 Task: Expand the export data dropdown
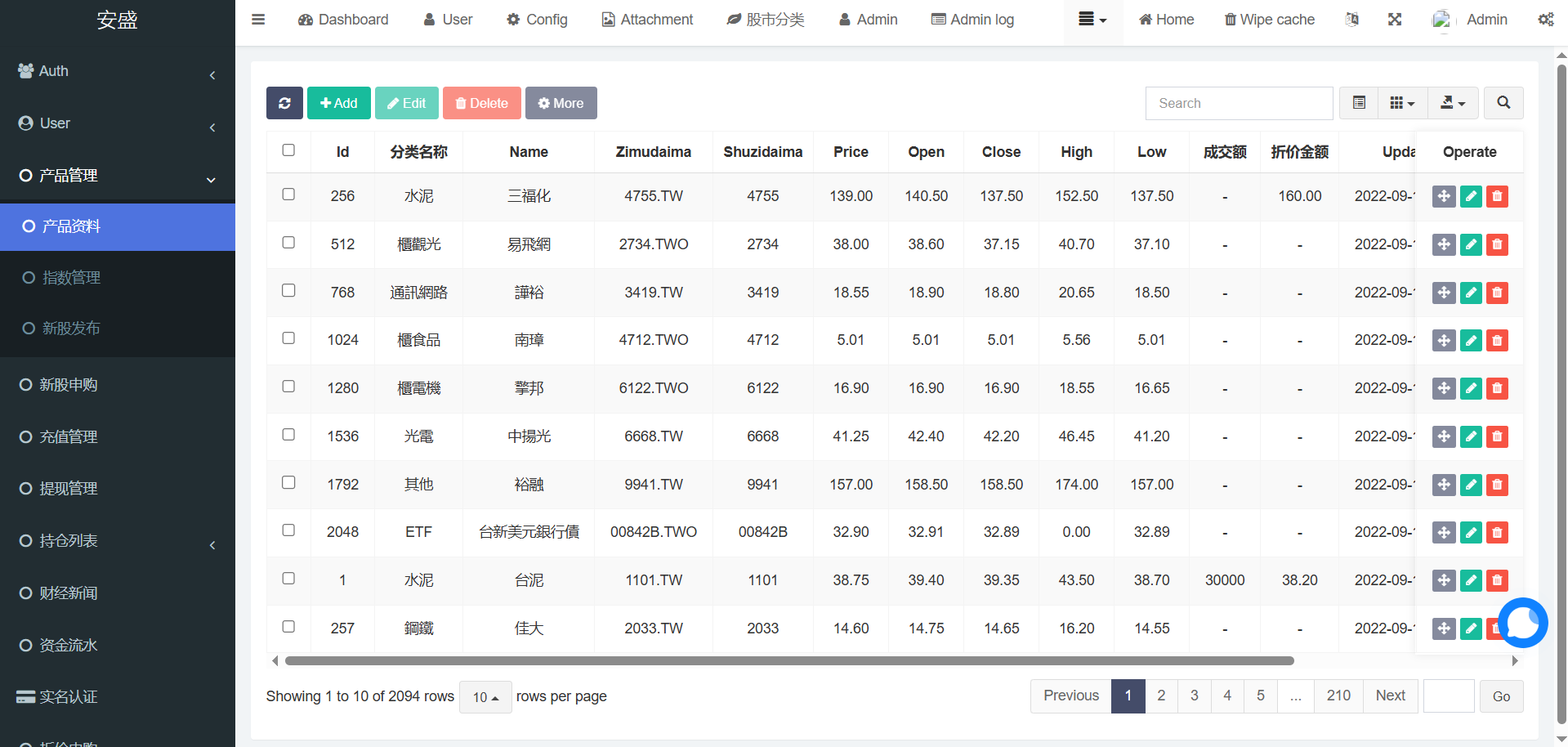pos(1452,103)
